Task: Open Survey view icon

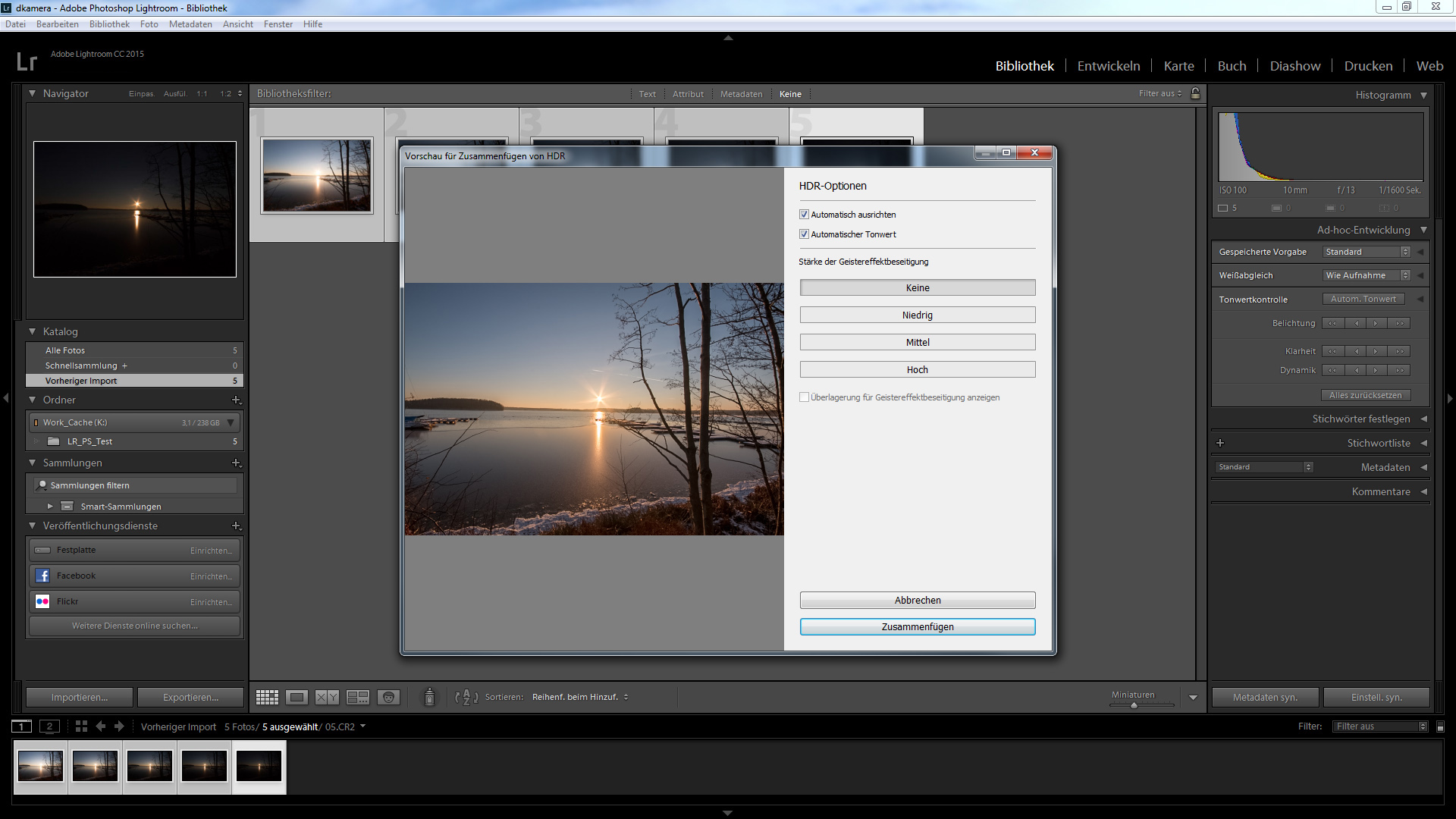Action: tap(357, 697)
